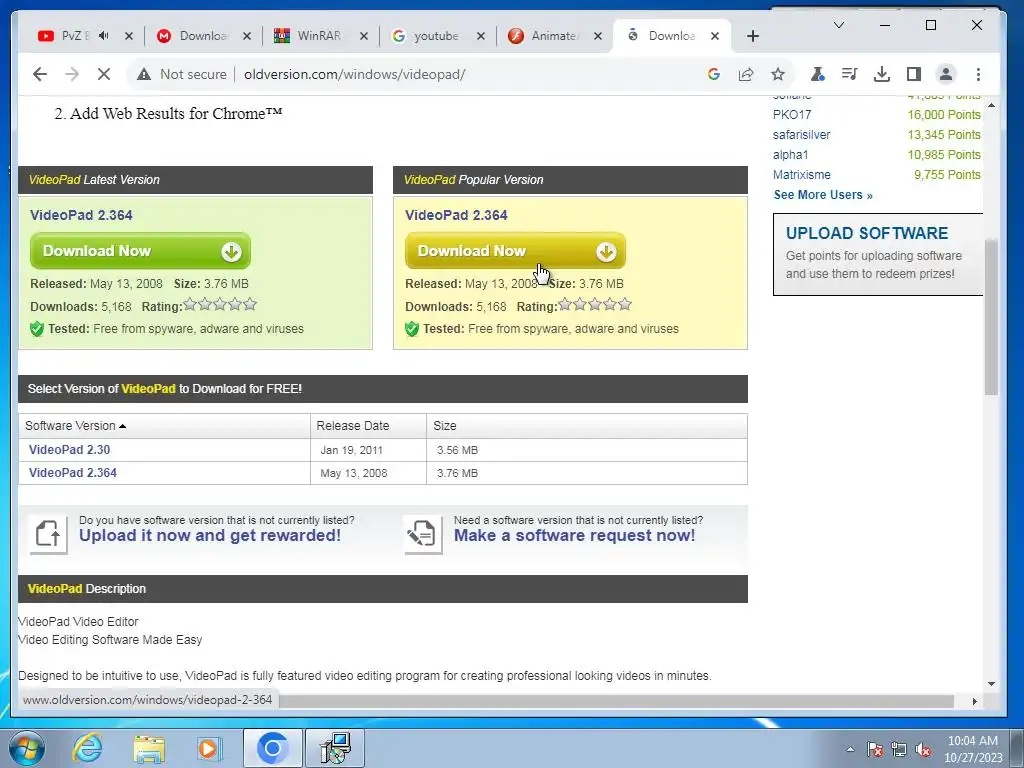1024x768 pixels.
Task: Close the WinRAR tab
Action: (364, 37)
